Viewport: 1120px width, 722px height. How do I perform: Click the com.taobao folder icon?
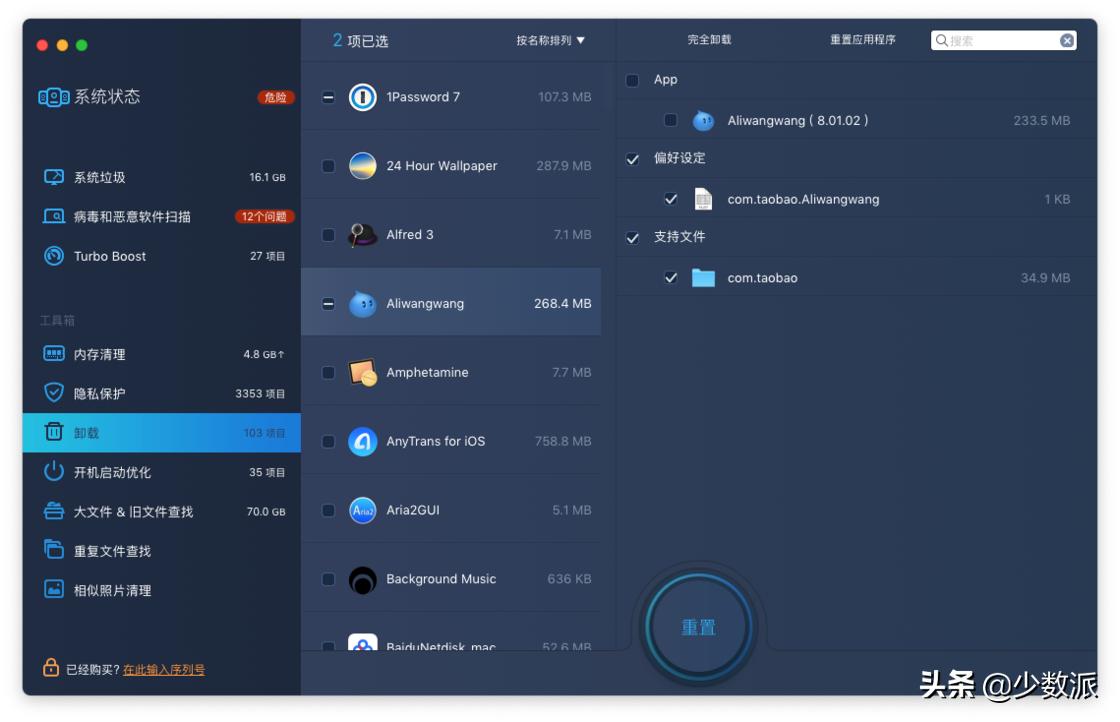click(x=703, y=278)
